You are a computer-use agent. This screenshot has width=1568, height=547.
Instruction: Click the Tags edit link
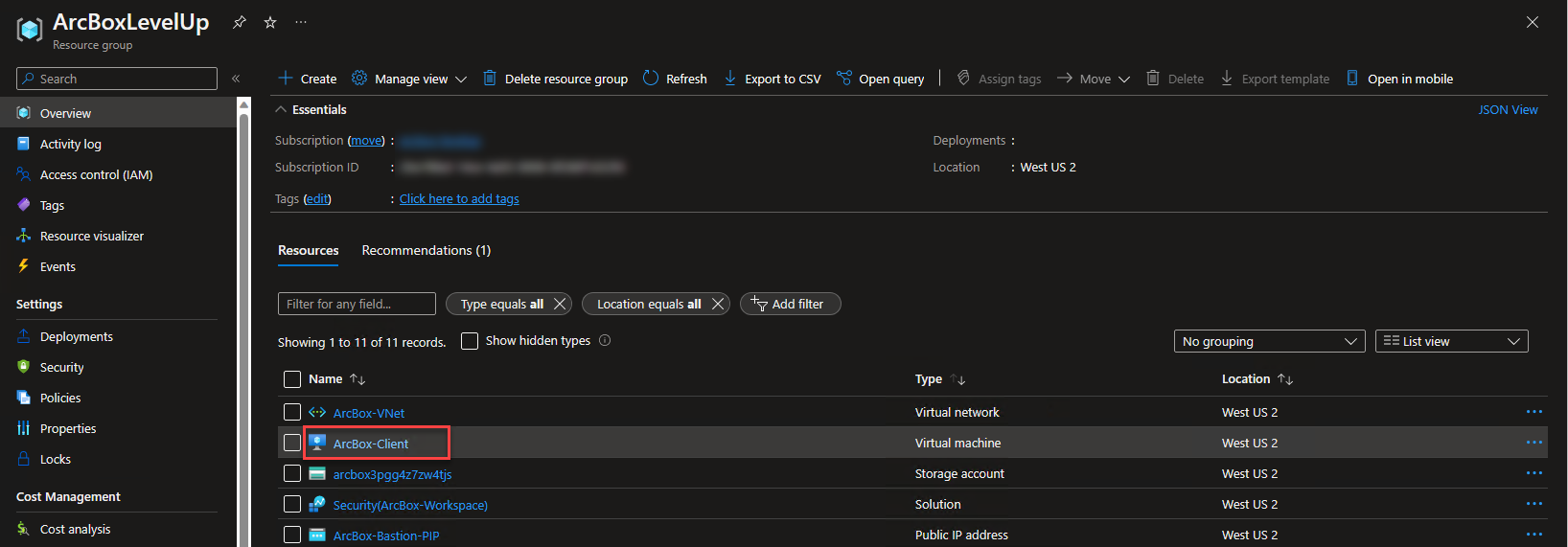pyautogui.click(x=317, y=199)
